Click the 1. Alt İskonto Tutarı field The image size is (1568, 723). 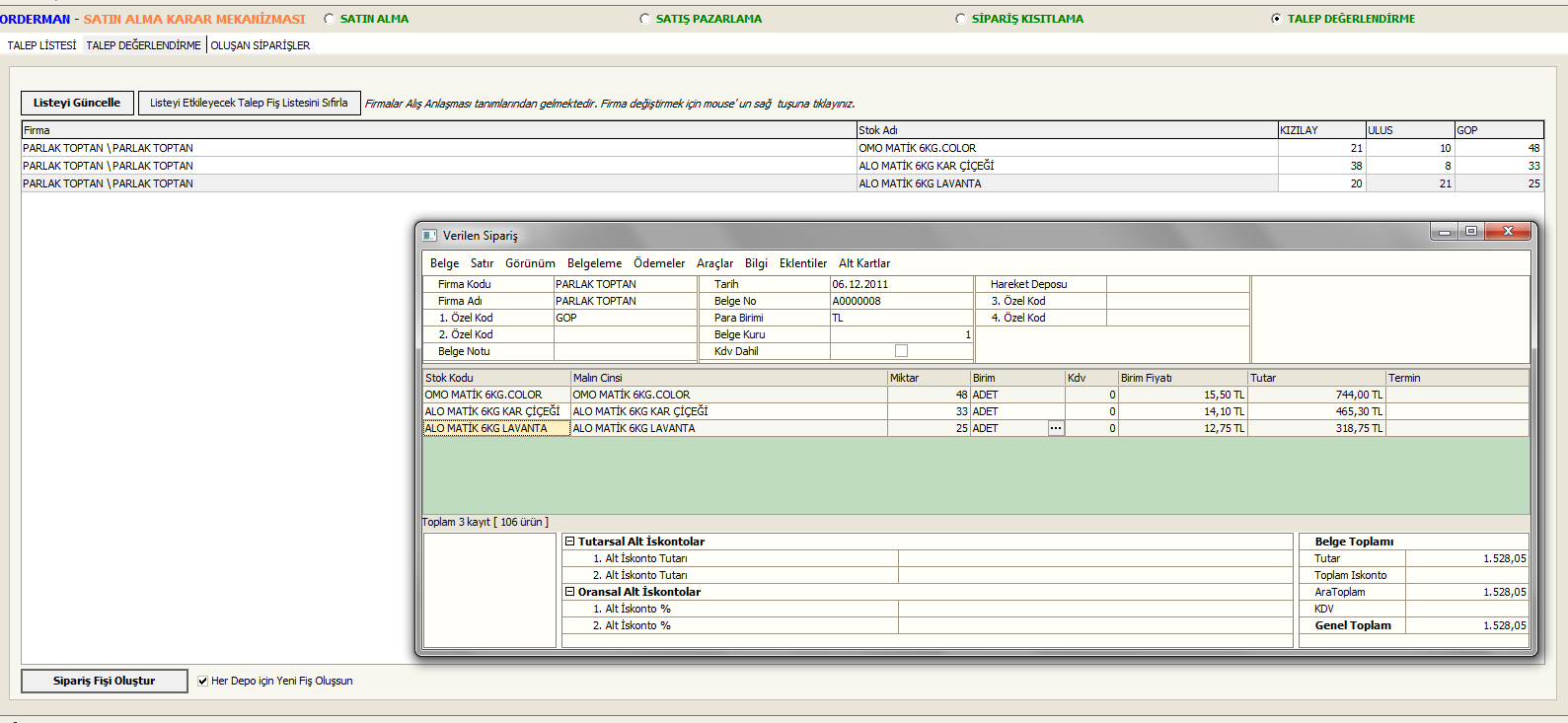point(1094,558)
